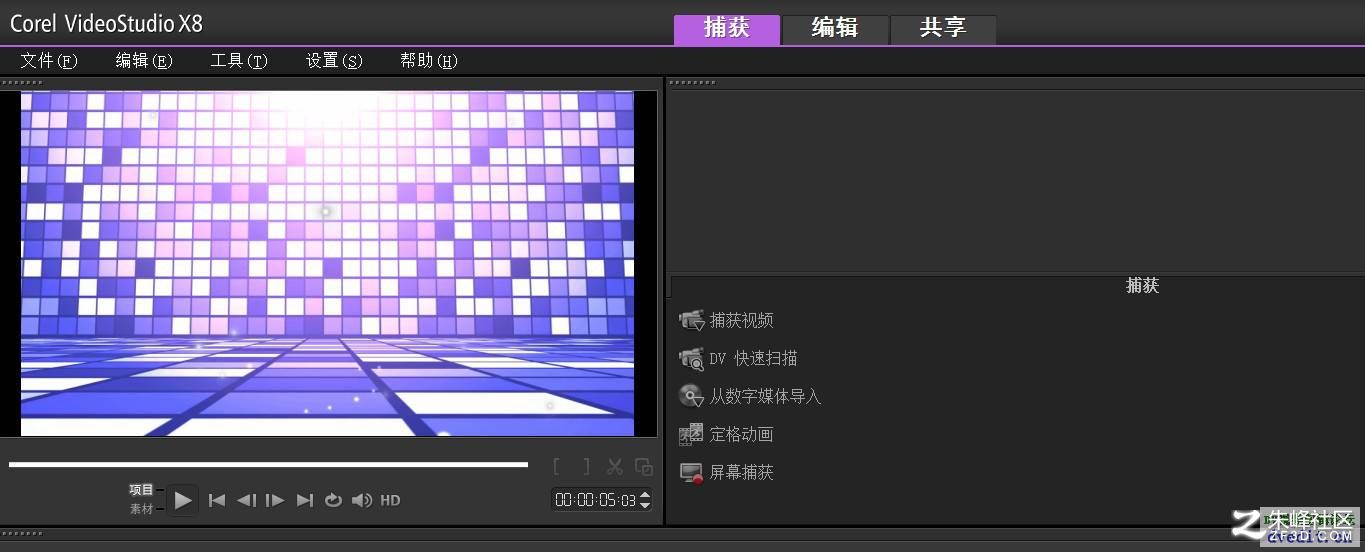This screenshot has width=1365, height=552.
Task: Select the 捕获视频 option text
Action: tap(741, 321)
